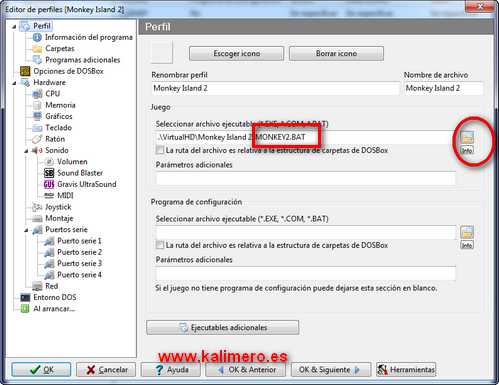Click the Programas adicionales icon
Image resolution: width=499 pixels, height=385 pixels.
point(37,60)
